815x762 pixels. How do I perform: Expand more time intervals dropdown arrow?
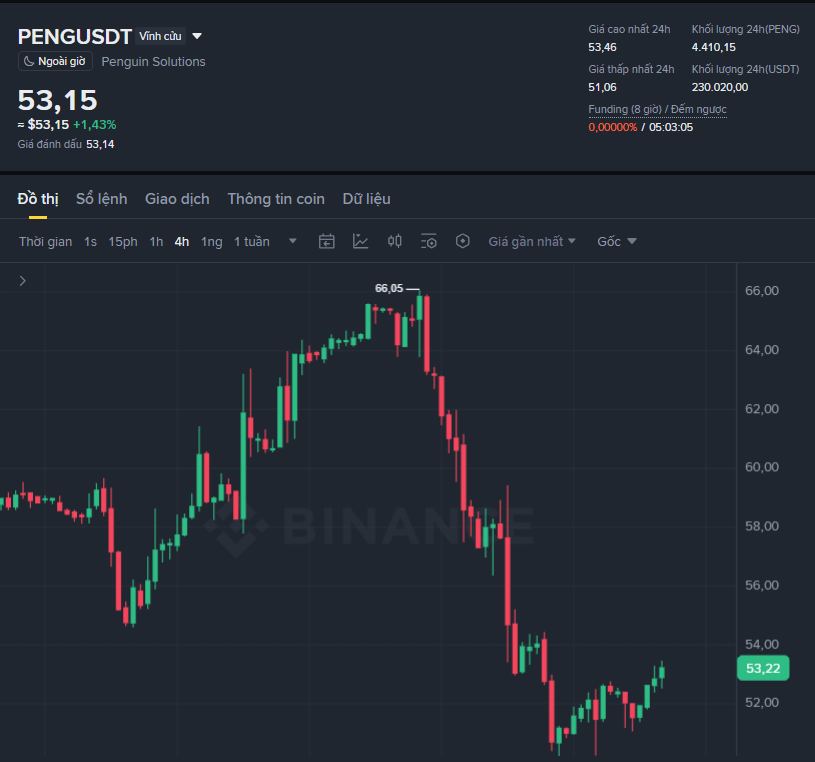[x=293, y=241]
